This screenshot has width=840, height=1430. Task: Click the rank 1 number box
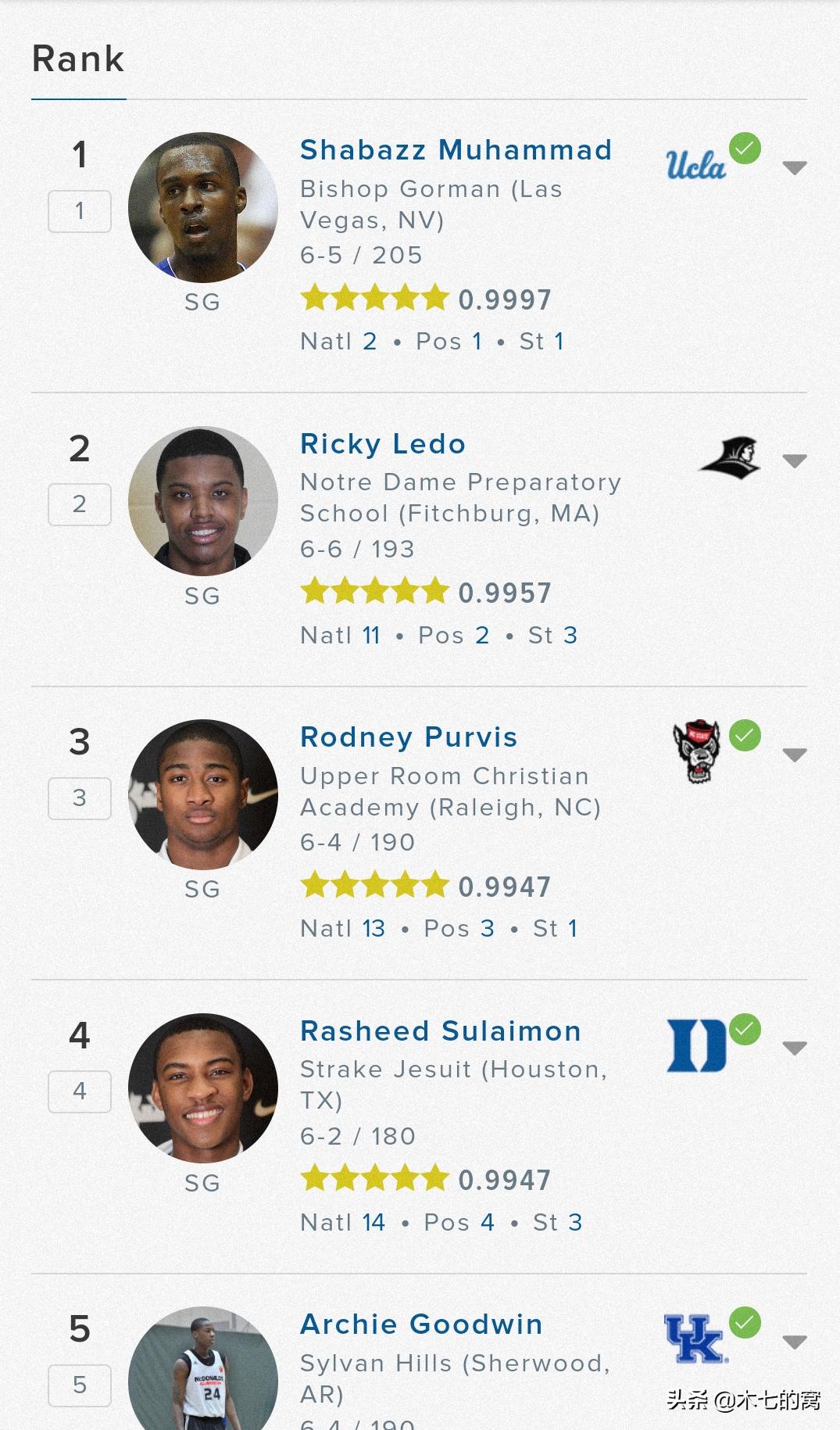pos(80,211)
